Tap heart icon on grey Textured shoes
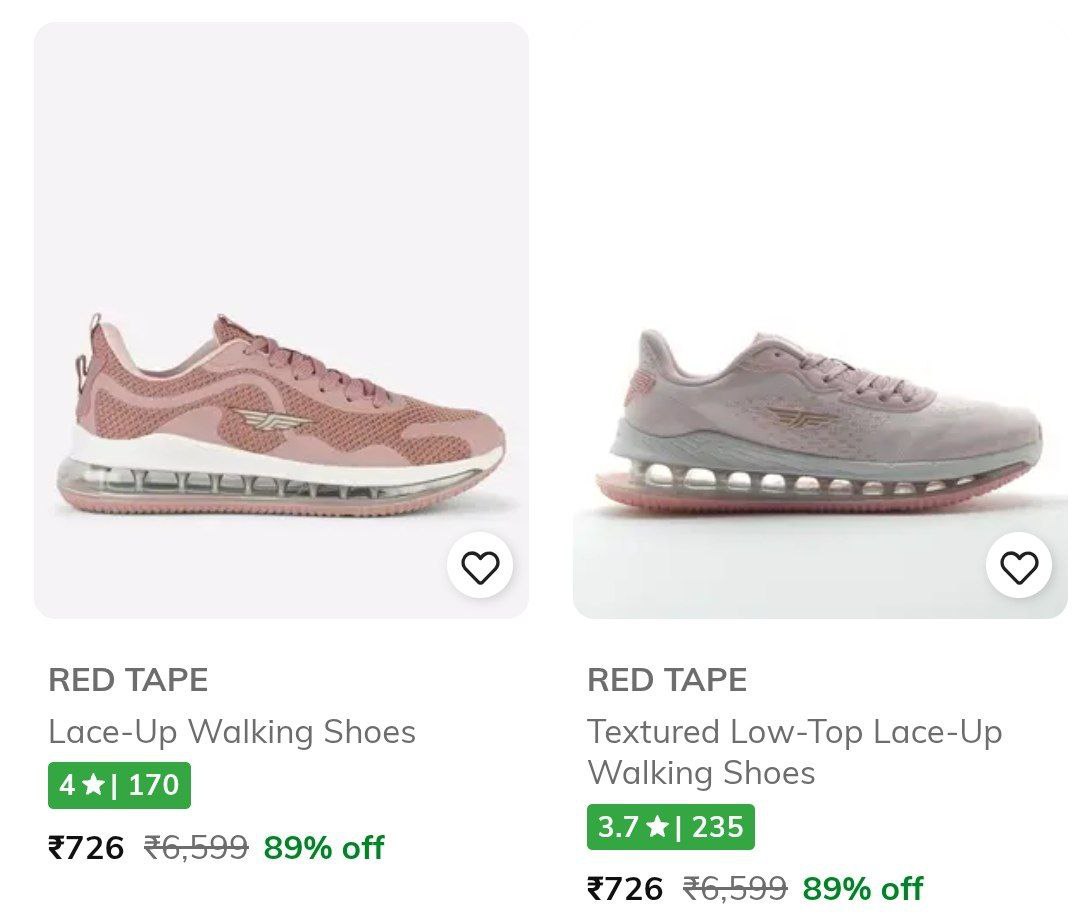1080x918 pixels. point(1018,567)
